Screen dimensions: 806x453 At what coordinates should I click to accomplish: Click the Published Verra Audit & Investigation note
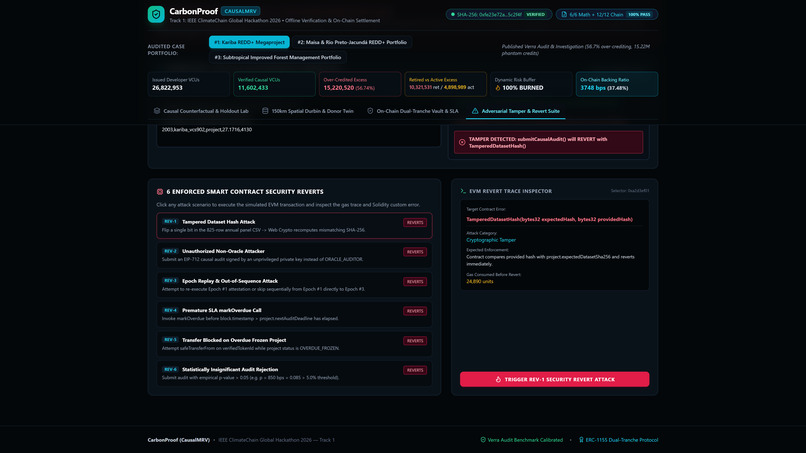576,50
